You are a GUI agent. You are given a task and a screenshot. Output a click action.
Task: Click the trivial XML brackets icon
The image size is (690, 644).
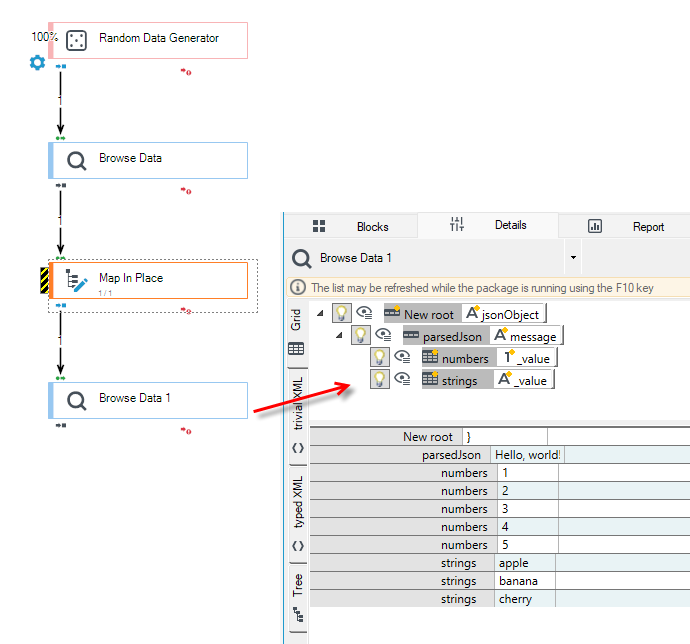(298, 448)
